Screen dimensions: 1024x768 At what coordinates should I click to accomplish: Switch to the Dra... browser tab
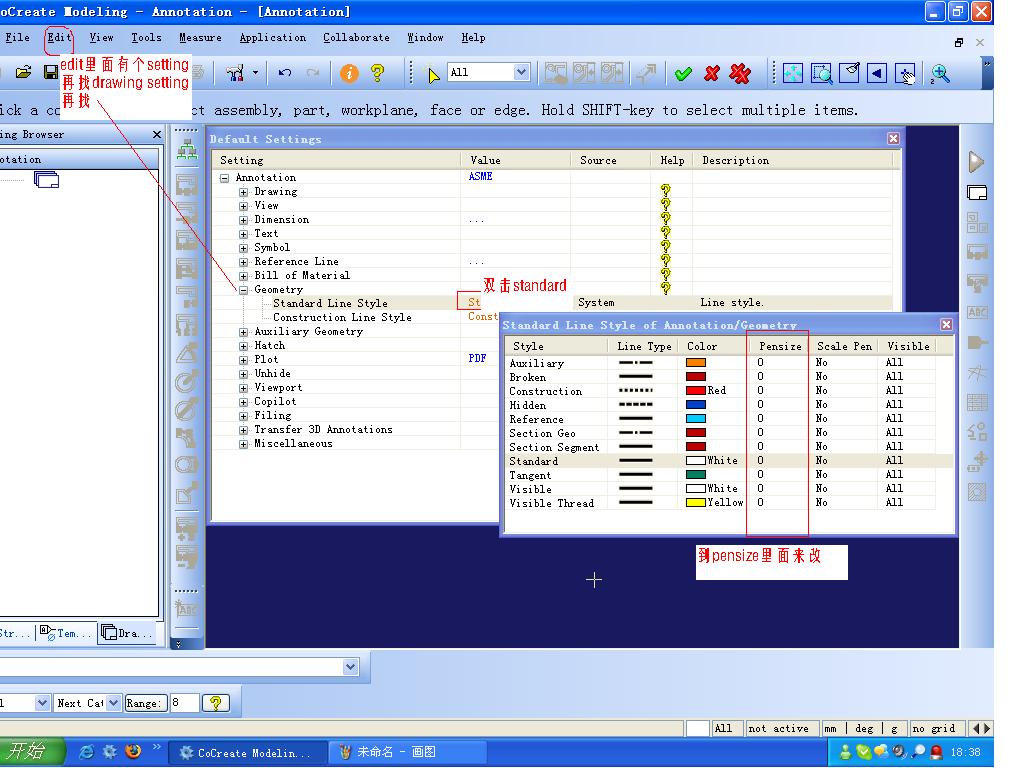point(127,633)
